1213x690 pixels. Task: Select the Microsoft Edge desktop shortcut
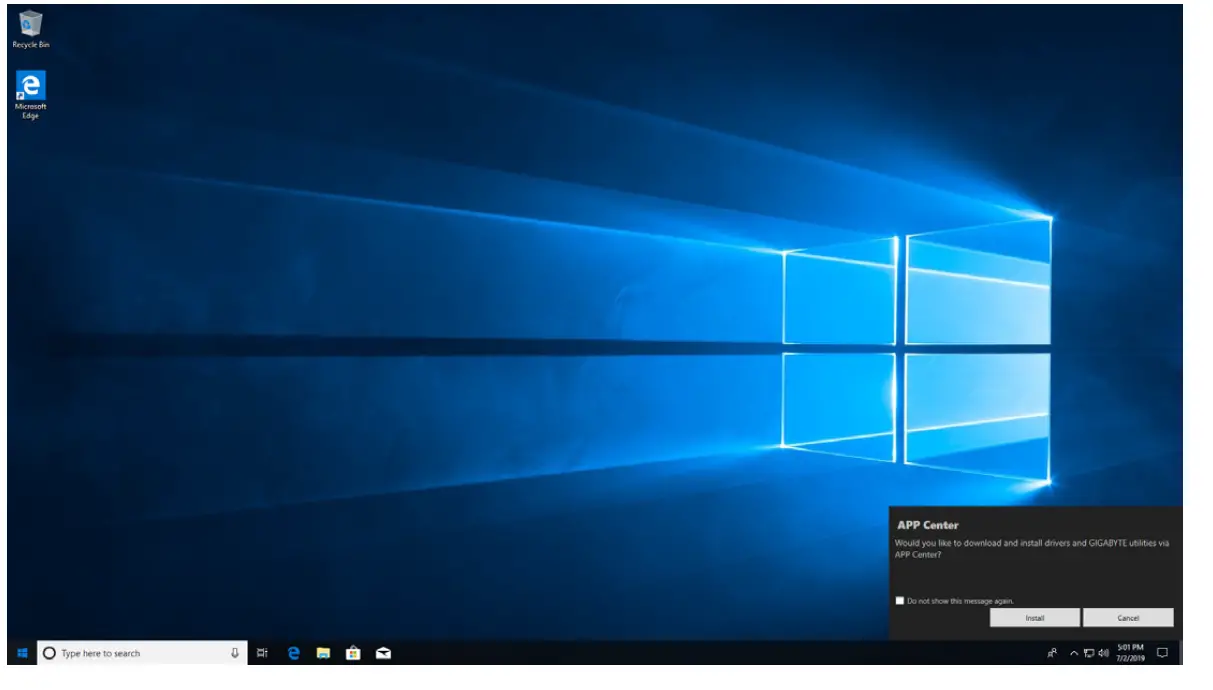pyautogui.click(x=31, y=95)
